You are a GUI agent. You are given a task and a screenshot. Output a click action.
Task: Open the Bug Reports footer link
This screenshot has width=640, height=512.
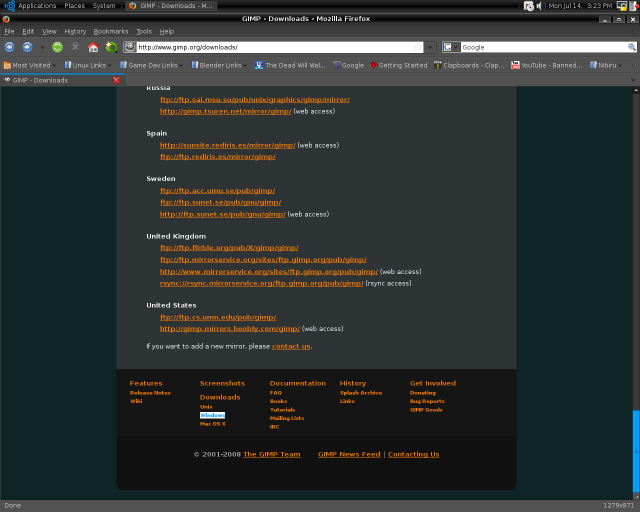427,401
